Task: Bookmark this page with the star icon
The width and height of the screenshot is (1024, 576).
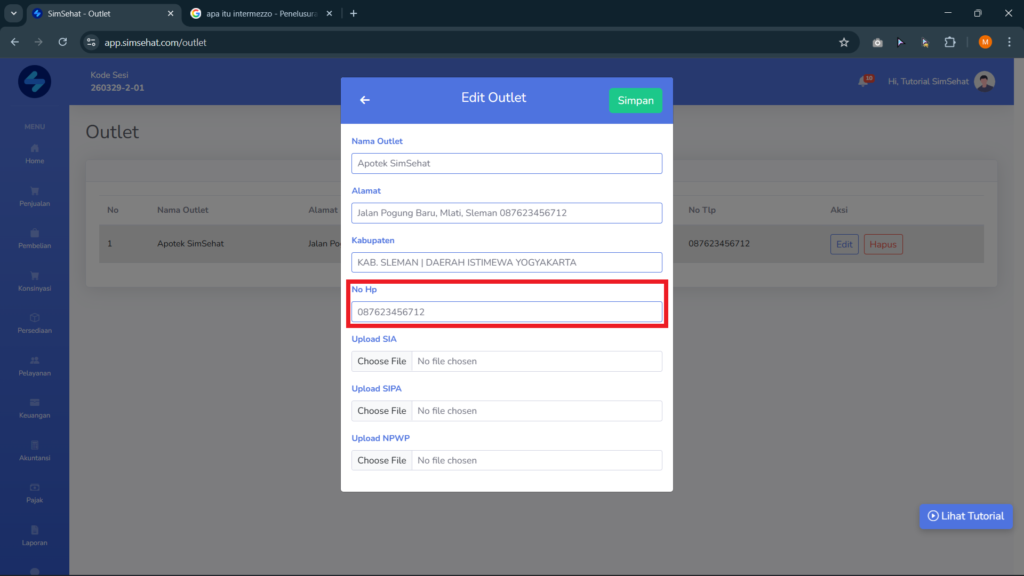Action: (844, 42)
